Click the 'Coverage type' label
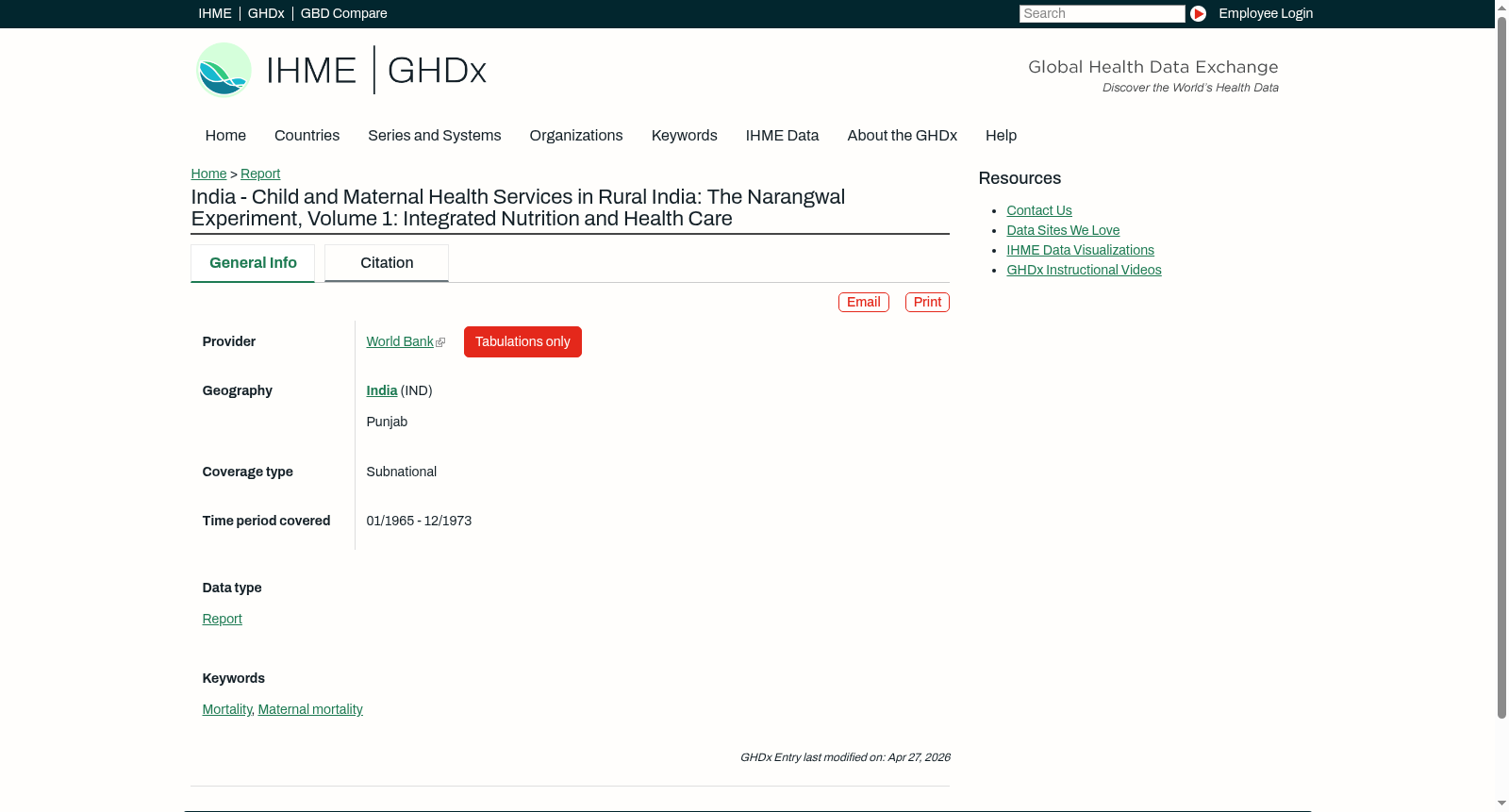 click(247, 472)
